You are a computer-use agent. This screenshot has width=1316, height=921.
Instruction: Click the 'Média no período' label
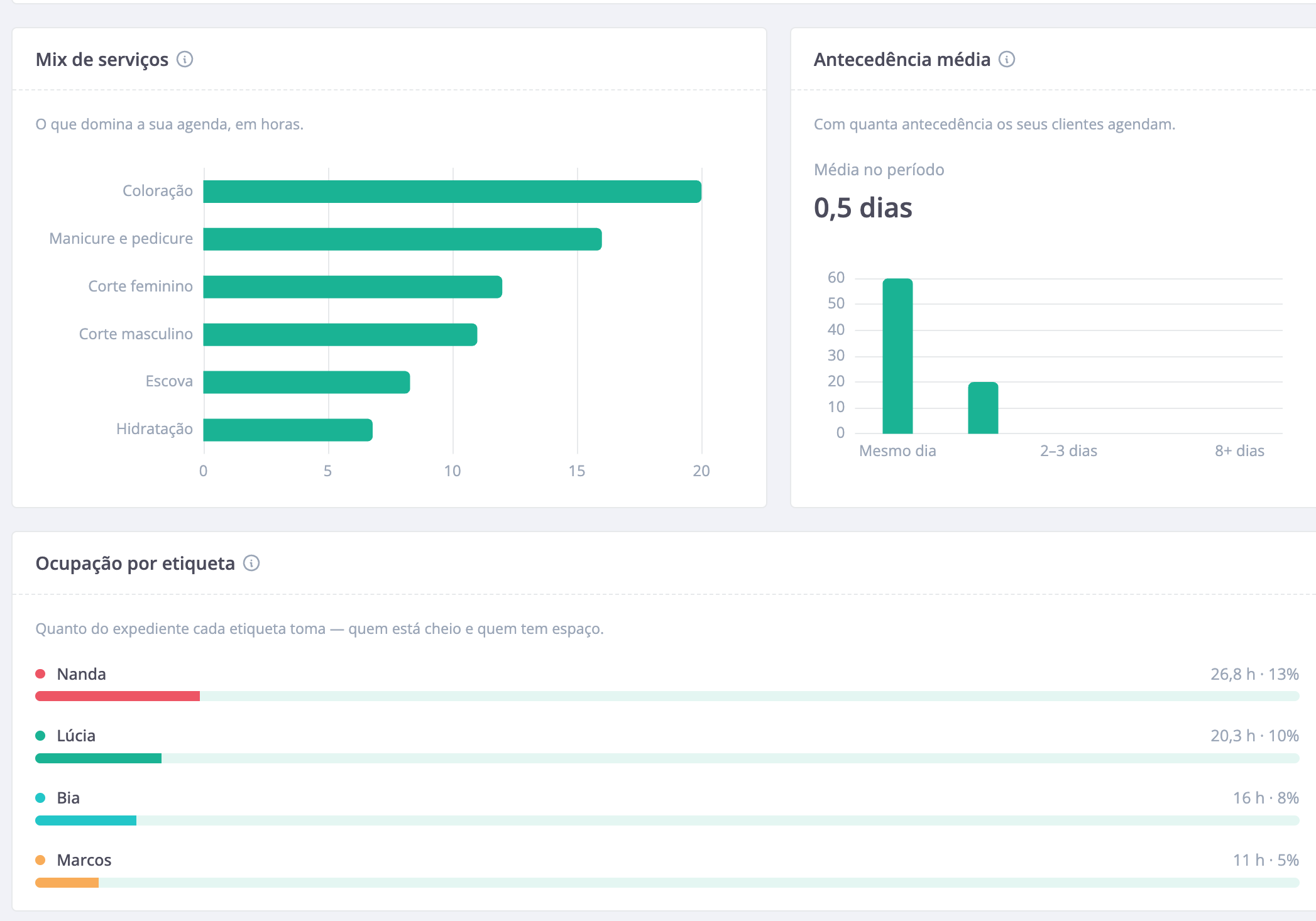879,170
